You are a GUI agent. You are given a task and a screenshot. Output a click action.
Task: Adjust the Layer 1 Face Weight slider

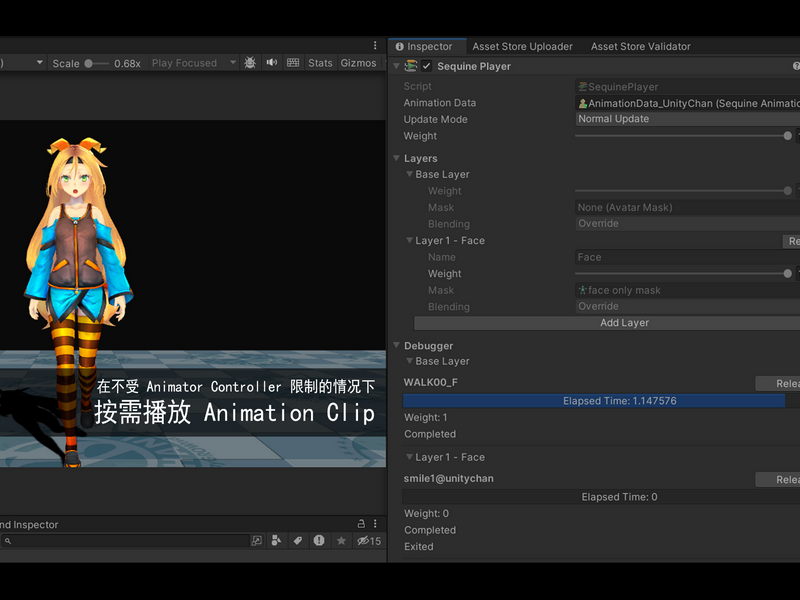pyautogui.click(x=683, y=273)
